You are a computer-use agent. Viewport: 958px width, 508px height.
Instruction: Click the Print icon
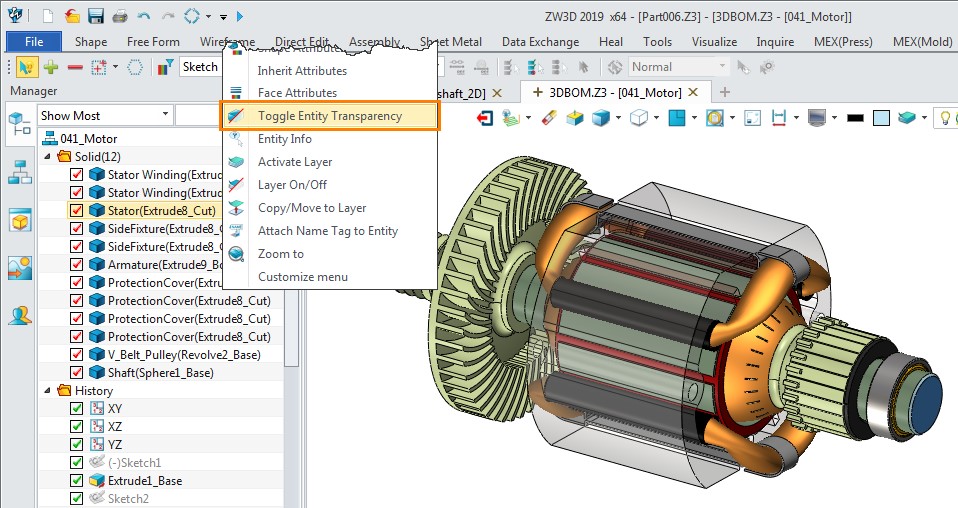tap(120, 17)
